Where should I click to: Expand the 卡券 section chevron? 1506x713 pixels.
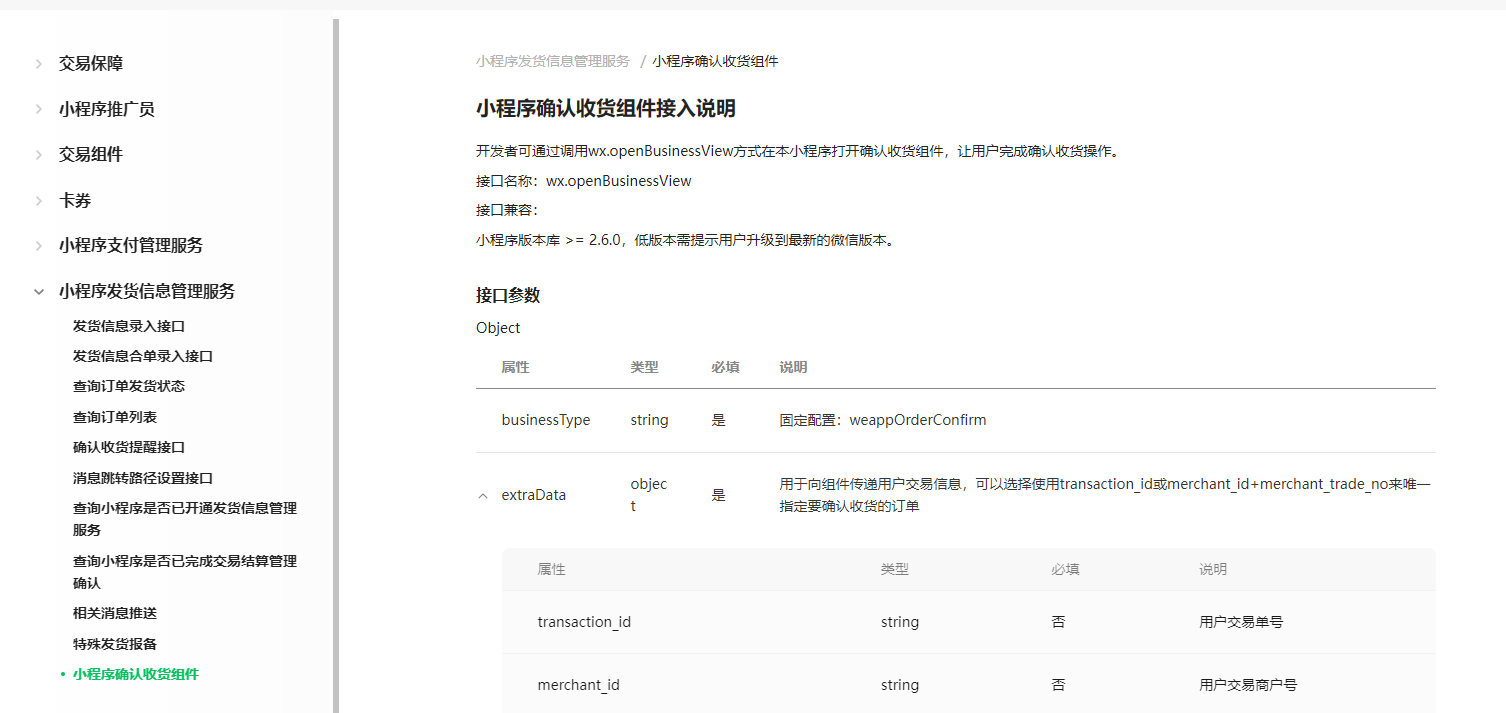pyautogui.click(x=39, y=200)
